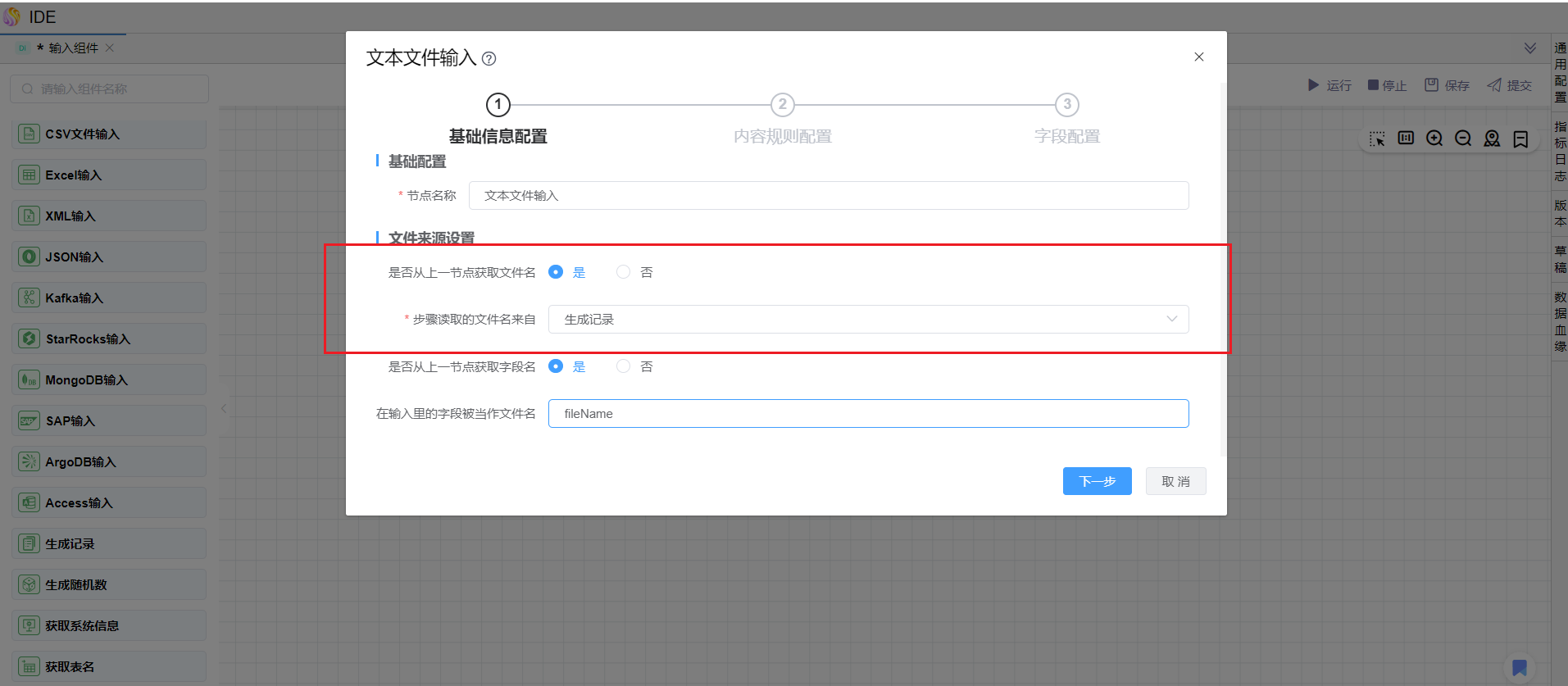The image size is (1568, 686).
Task: Click the blue bookmark floating icon
Action: (x=1519, y=667)
